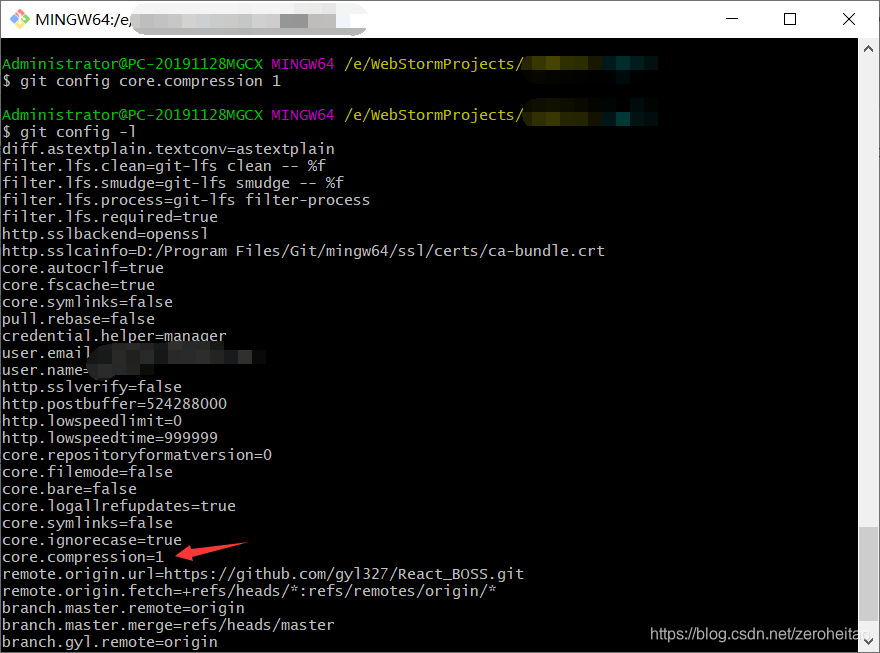880x653 pixels.
Task: Click the user.email config line
Action: pyautogui.click(x=60, y=352)
